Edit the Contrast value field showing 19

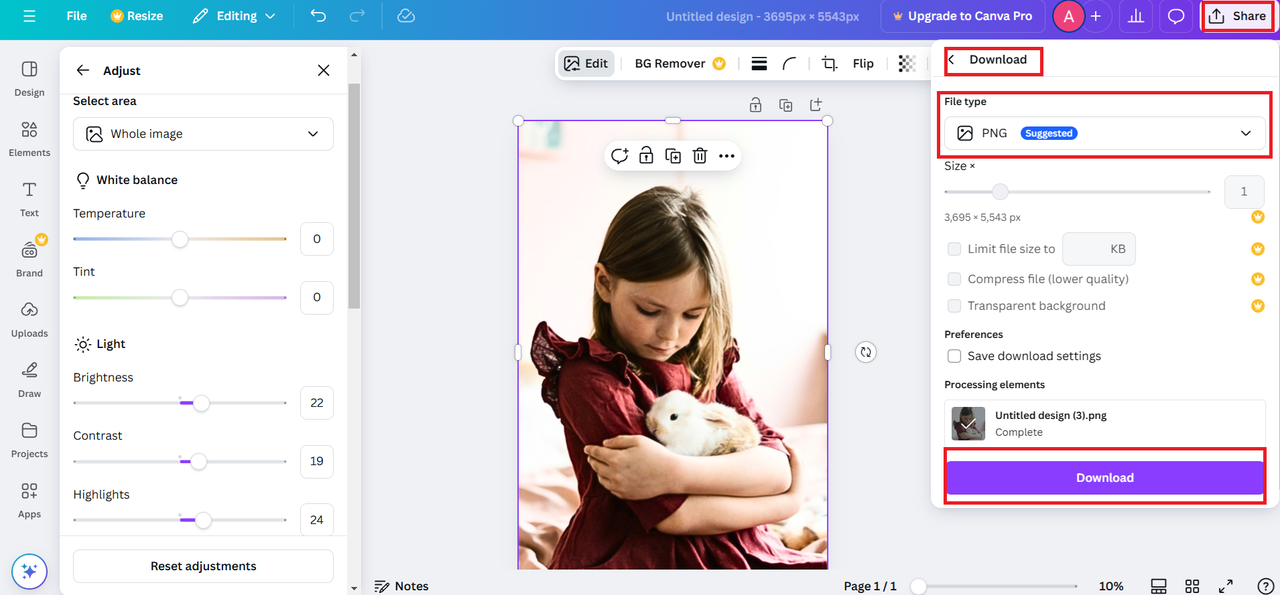317,461
